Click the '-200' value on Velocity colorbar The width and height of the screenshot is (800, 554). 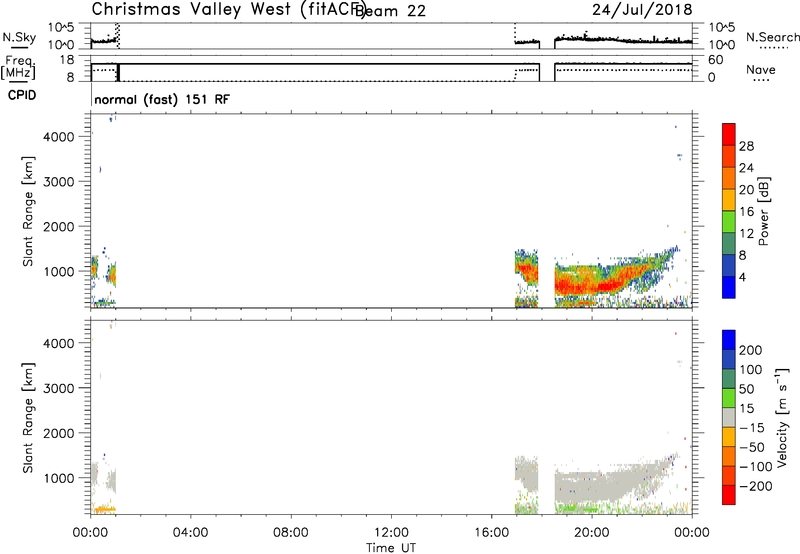pos(756,486)
